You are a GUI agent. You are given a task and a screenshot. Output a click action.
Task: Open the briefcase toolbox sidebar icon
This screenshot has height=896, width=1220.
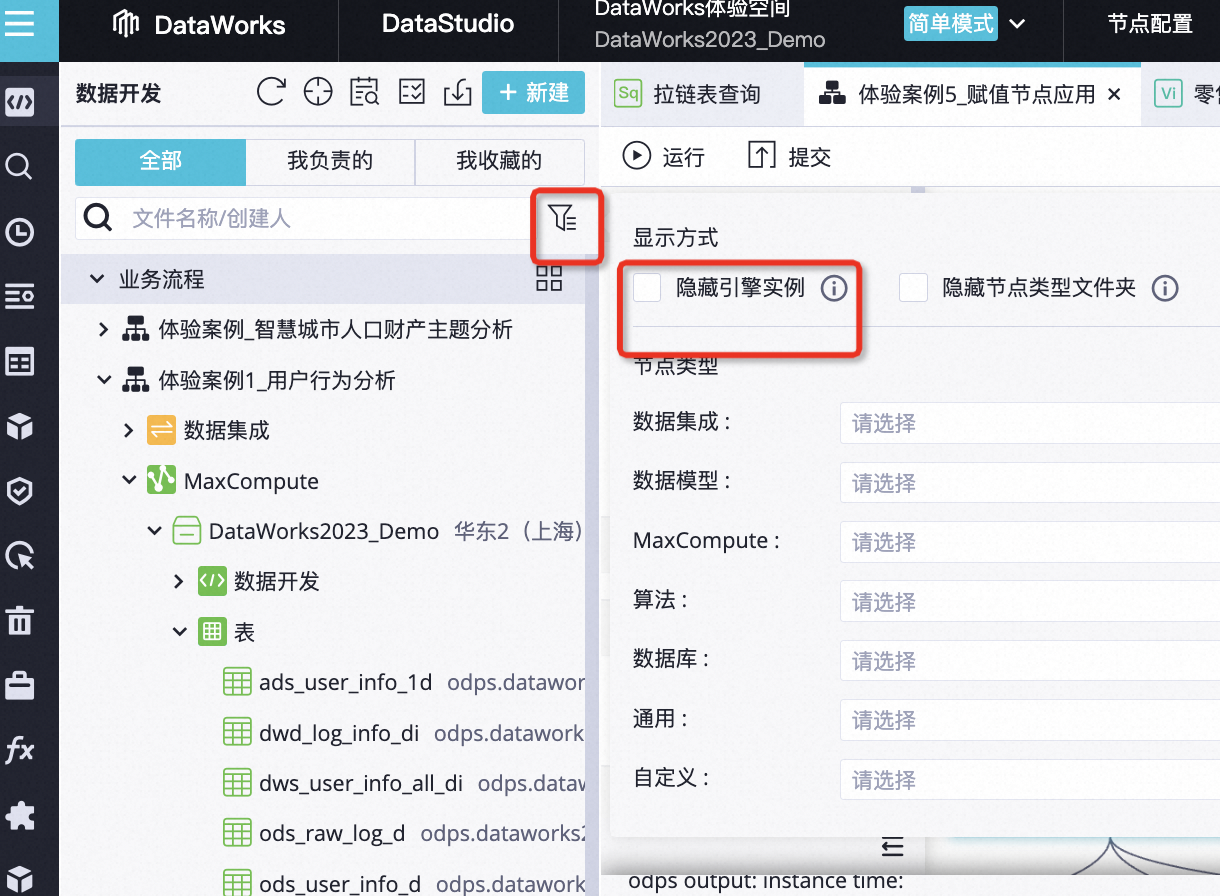[x=20, y=686]
